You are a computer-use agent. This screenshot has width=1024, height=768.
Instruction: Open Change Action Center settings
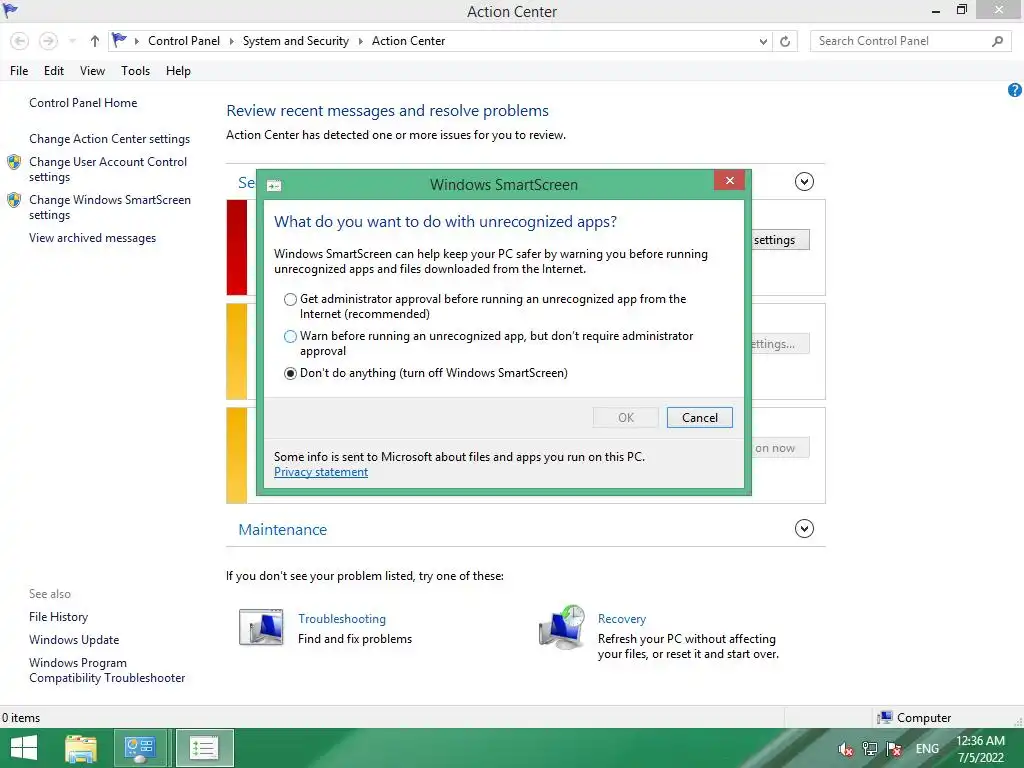(x=109, y=138)
